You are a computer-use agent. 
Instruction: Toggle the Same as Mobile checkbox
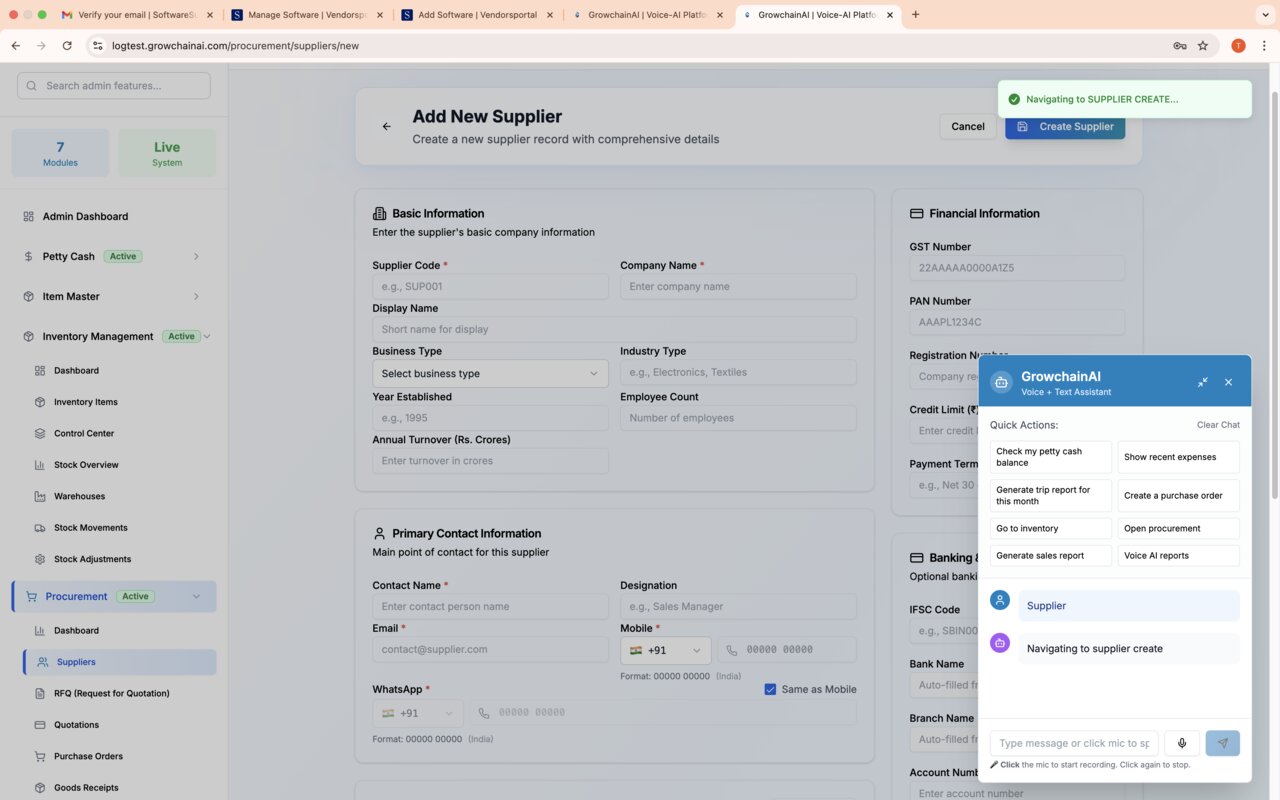[770, 689]
